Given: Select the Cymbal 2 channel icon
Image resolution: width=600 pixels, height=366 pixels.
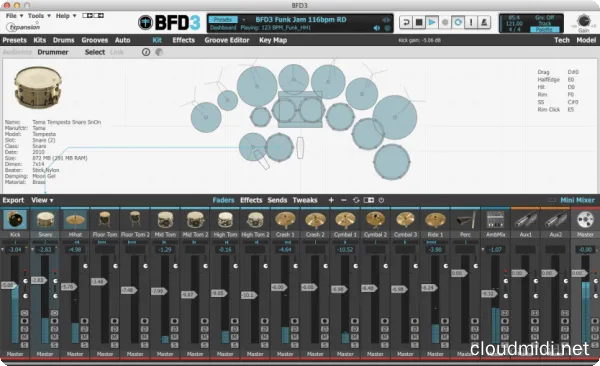Looking at the screenshot, I should (375, 220).
